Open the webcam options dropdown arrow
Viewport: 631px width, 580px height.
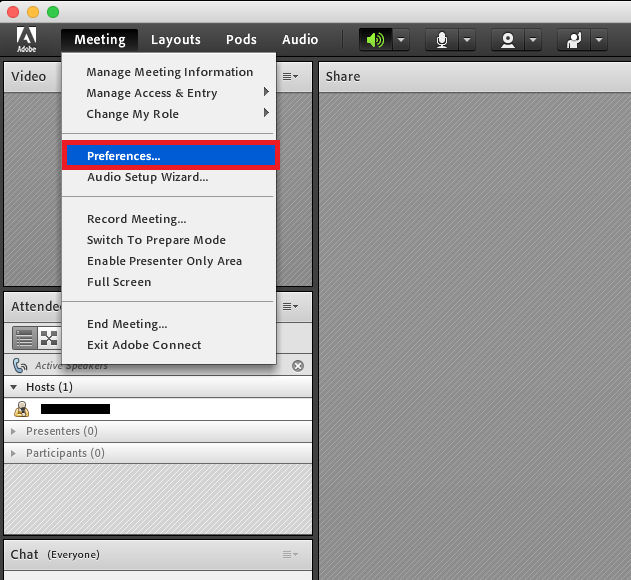(533, 39)
